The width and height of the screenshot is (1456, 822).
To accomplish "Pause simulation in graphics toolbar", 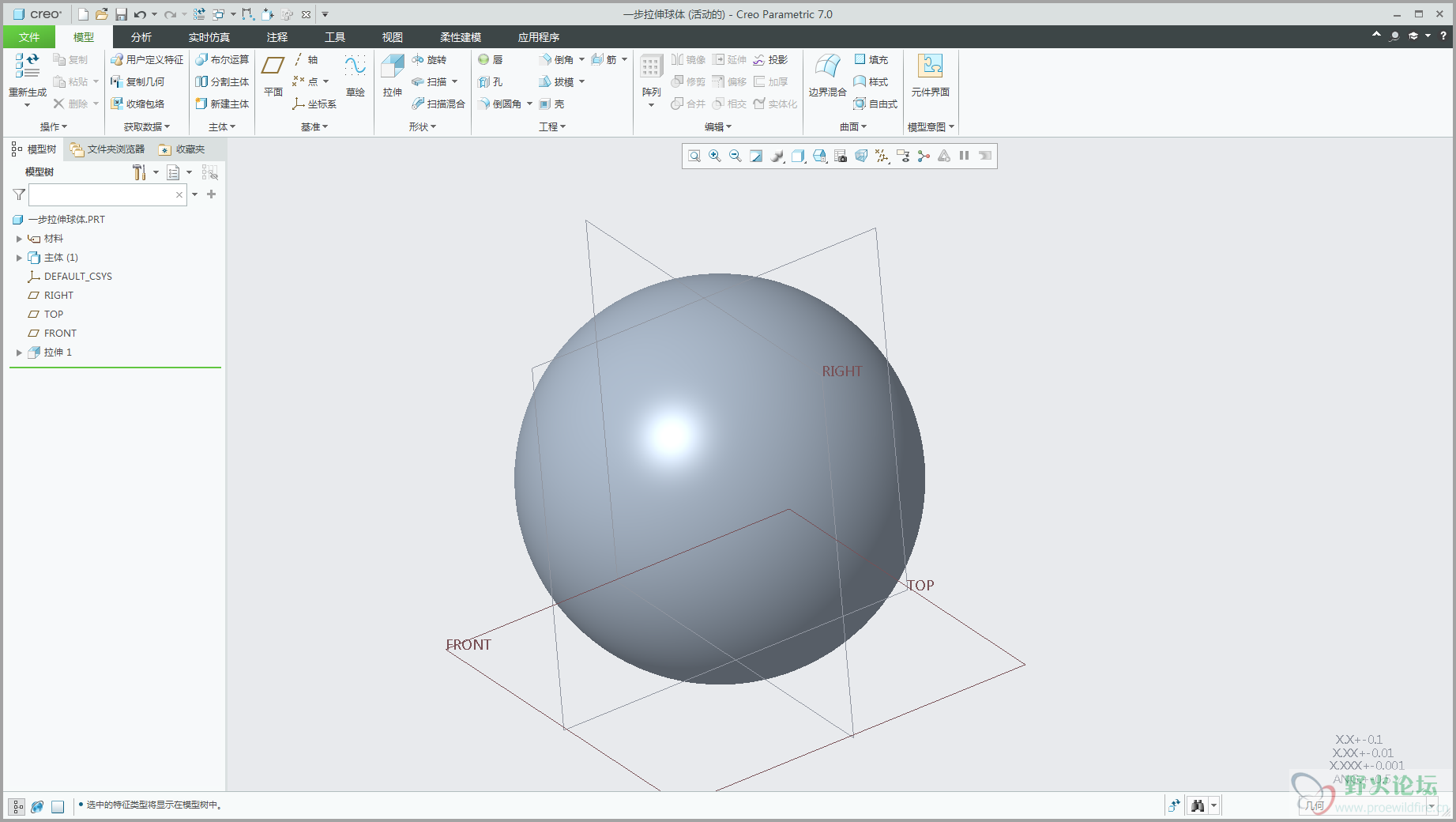I will point(964,156).
